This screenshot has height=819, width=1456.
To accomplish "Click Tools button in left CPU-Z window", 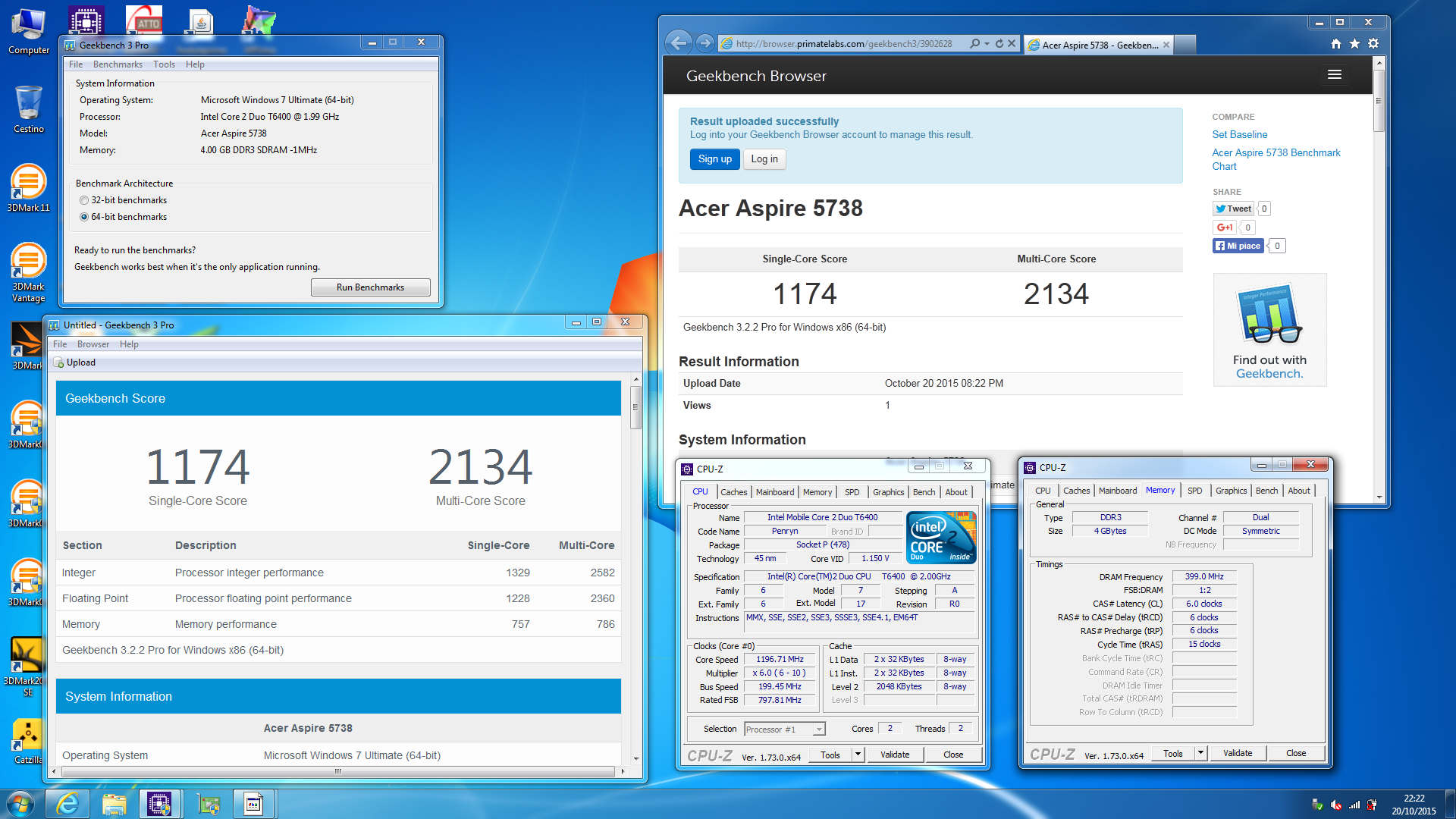I will (x=830, y=755).
